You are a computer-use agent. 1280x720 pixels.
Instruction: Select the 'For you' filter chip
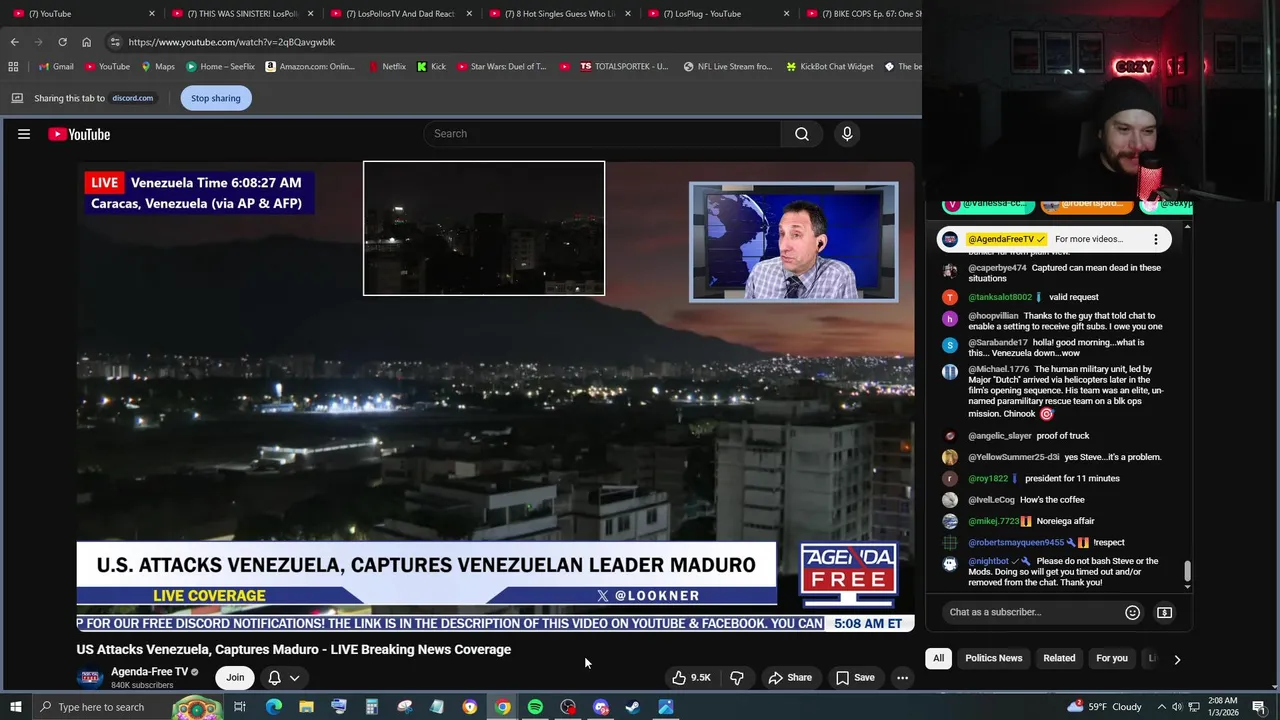click(1111, 658)
